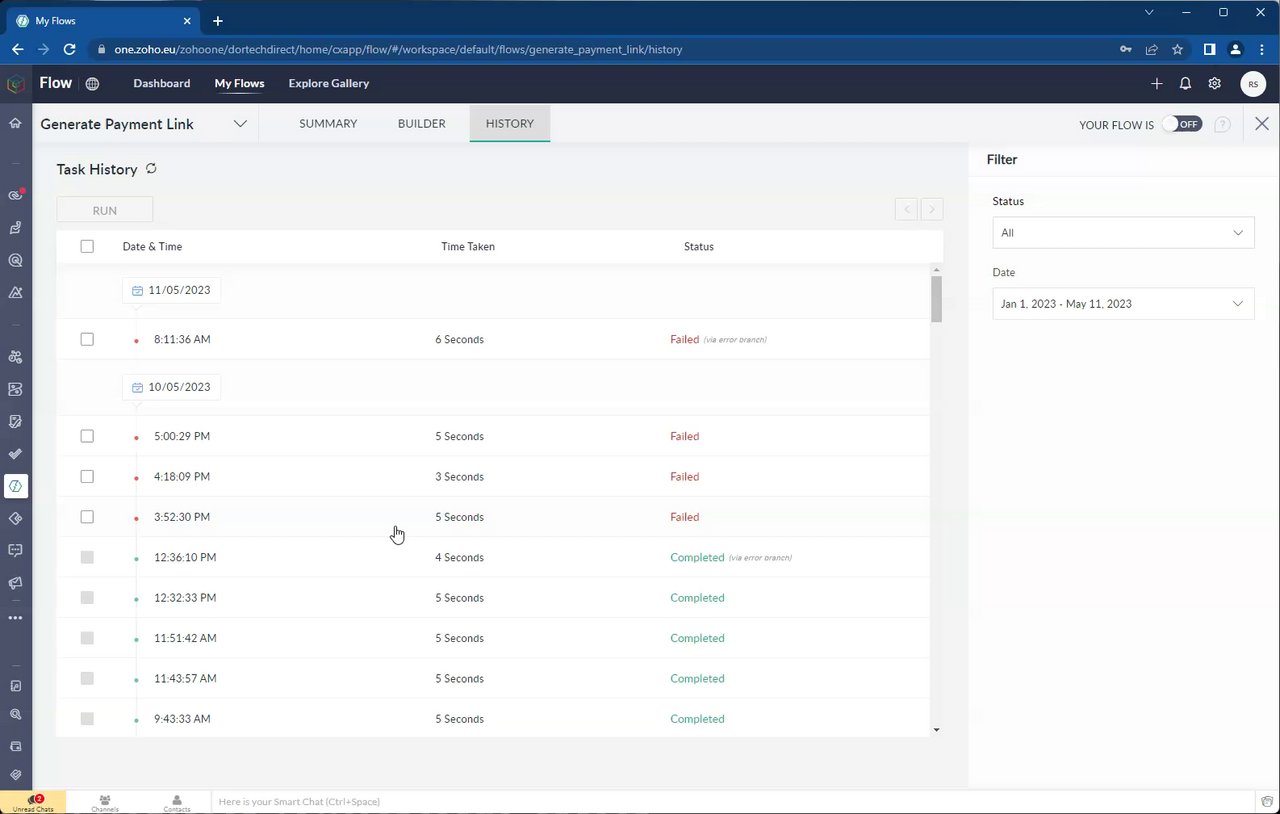Check the 12:36:10 PM completed task

click(87, 557)
